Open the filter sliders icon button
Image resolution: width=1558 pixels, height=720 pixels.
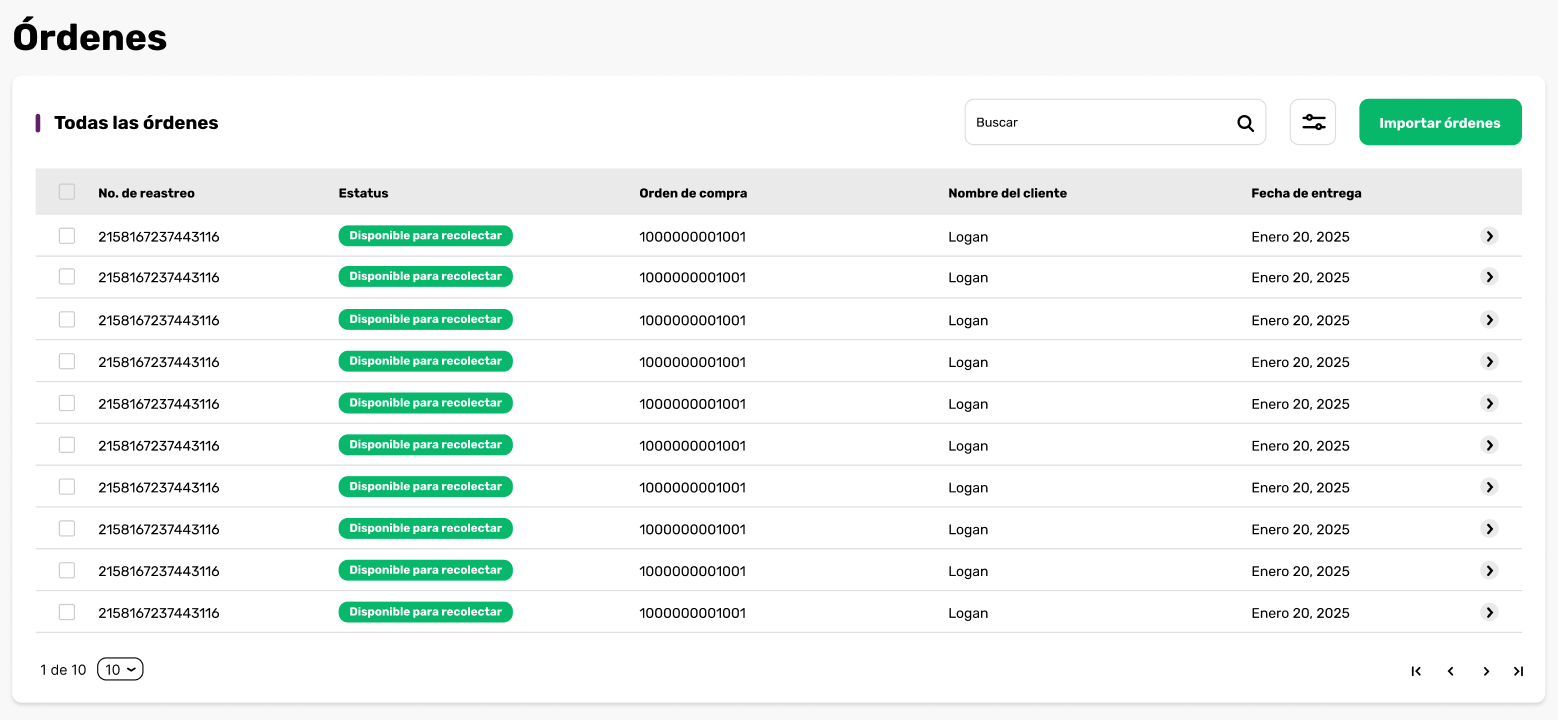click(1313, 122)
